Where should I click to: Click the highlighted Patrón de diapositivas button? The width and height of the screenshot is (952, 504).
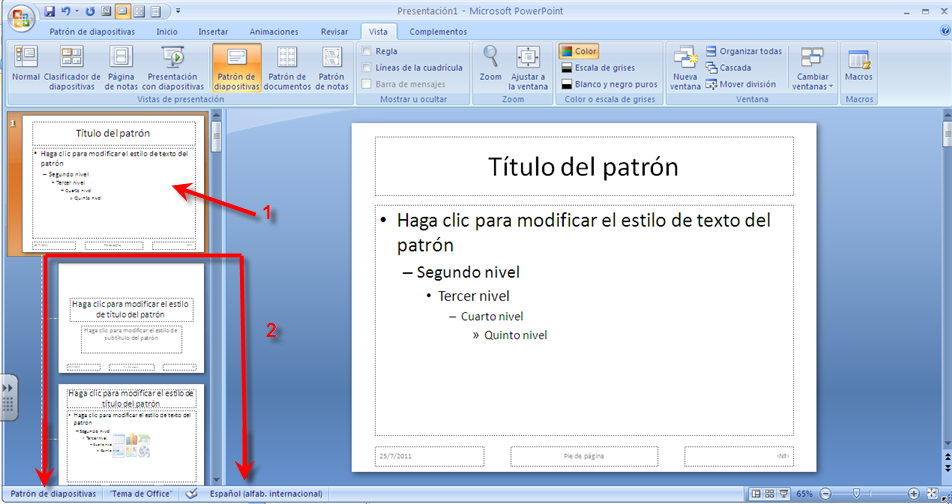pos(236,67)
